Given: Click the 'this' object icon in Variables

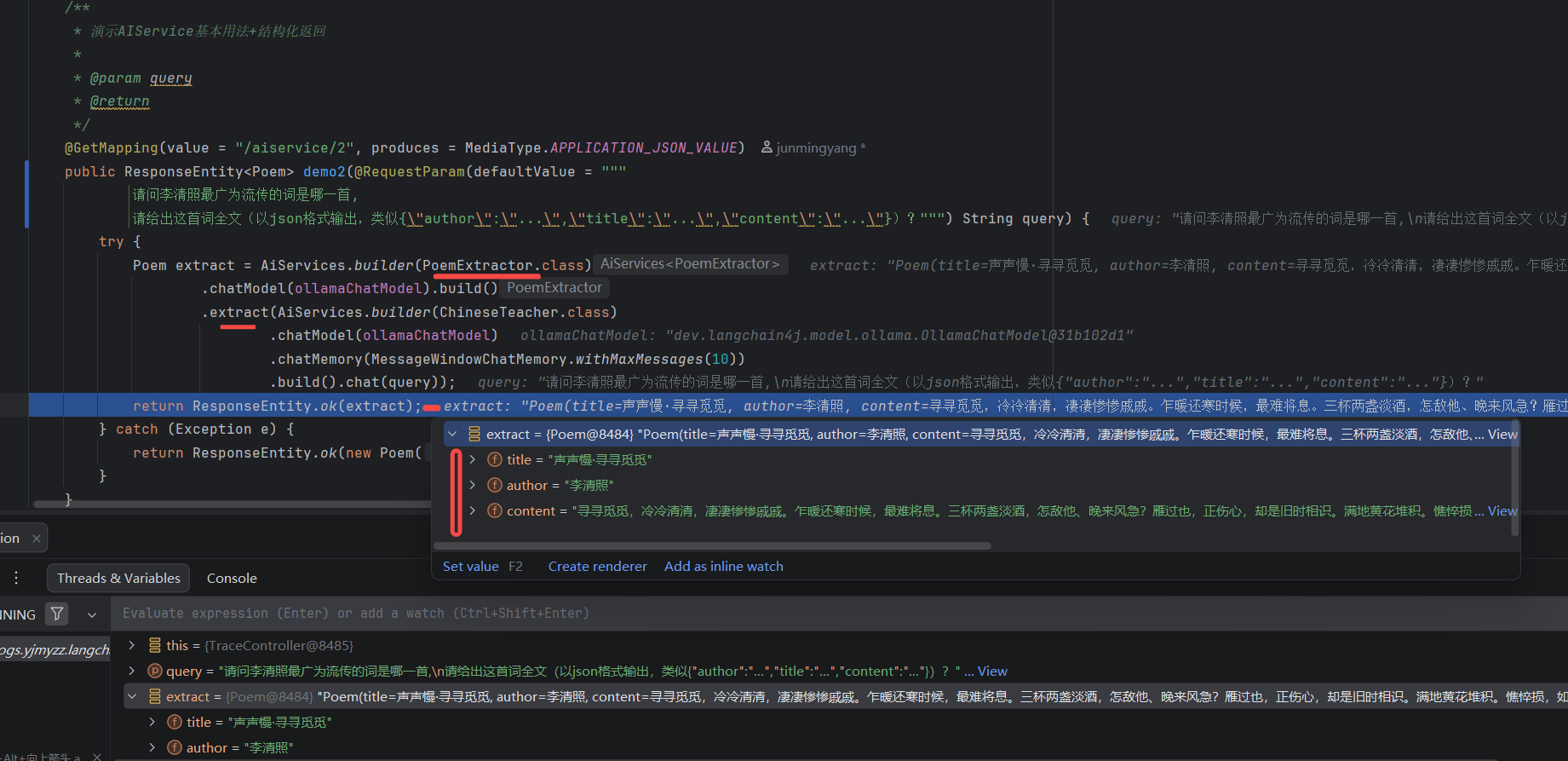Looking at the screenshot, I should click(x=154, y=645).
